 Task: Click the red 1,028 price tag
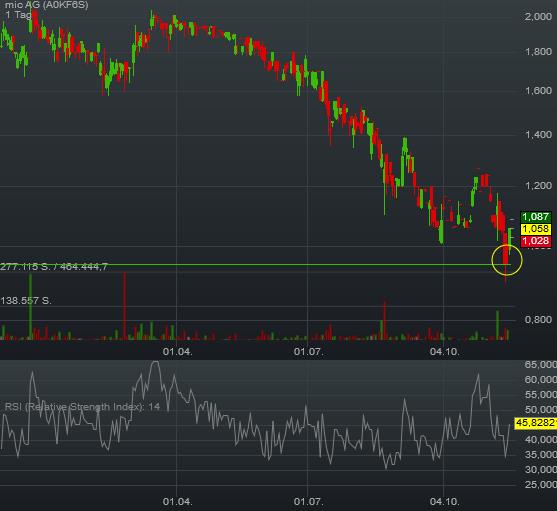[x=536, y=241]
